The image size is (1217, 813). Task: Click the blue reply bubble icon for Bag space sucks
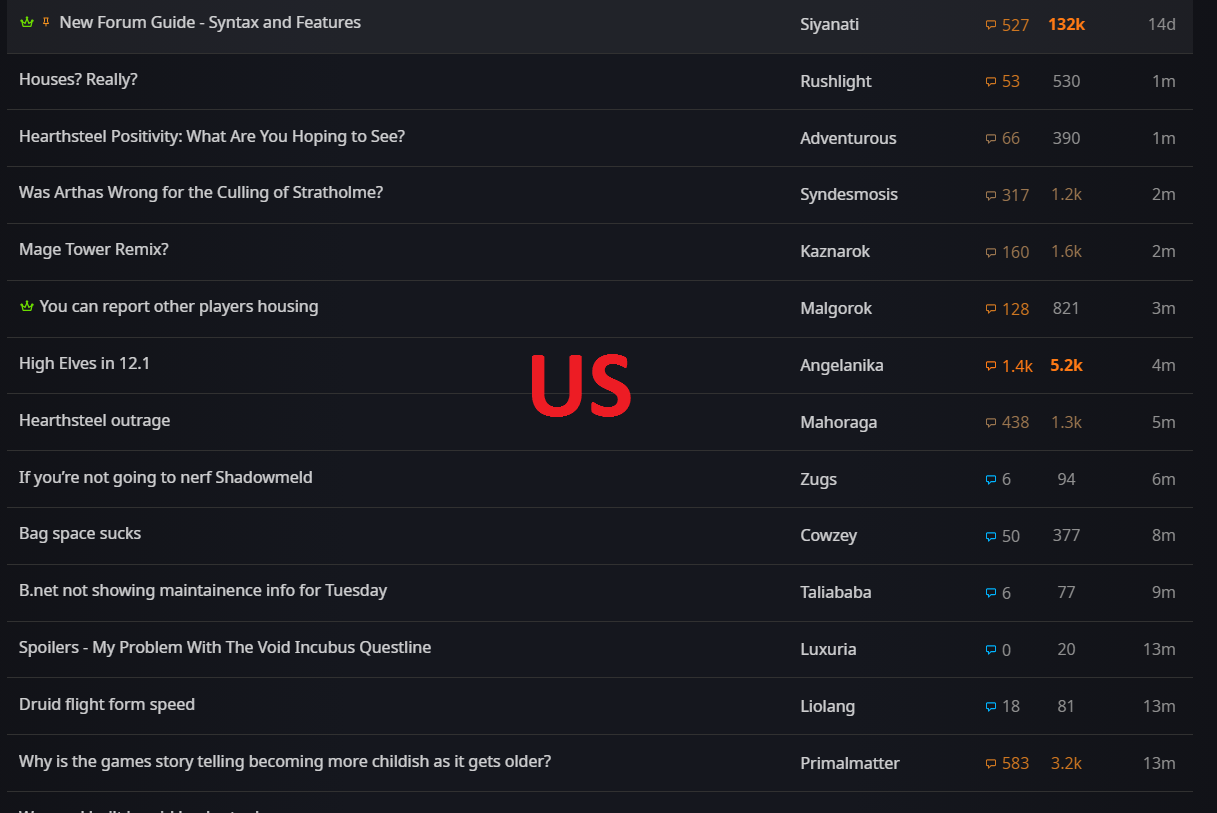click(x=991, y=536)
